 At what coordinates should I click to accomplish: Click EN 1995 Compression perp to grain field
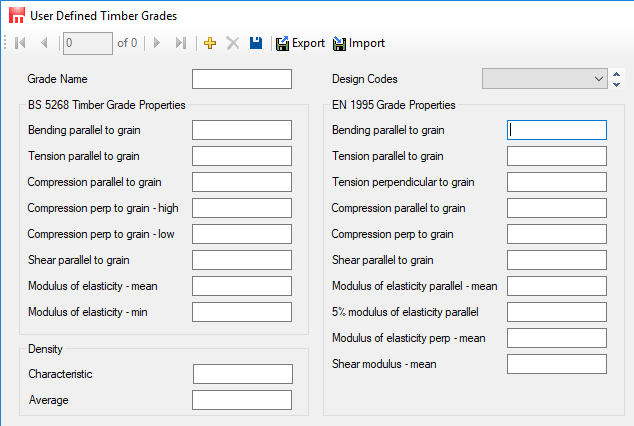click(557, 234)
